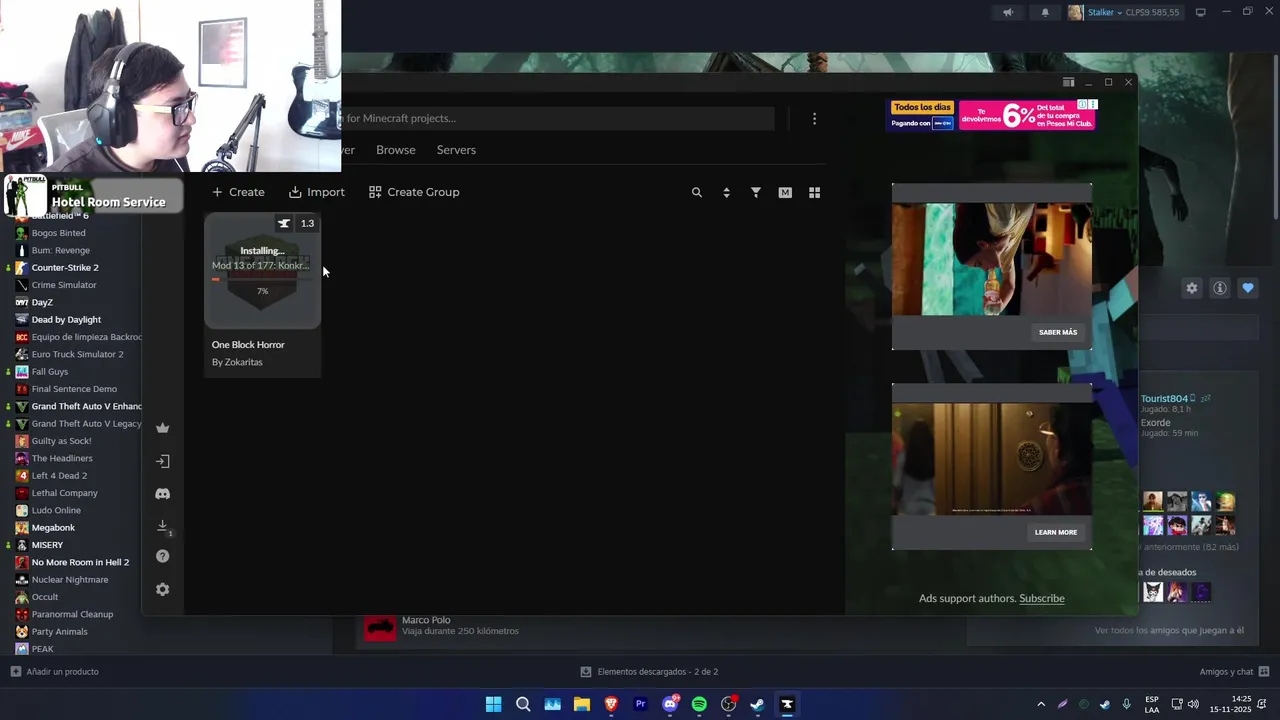
Task: Open Spotify from the taskbar
Action: 699,704
